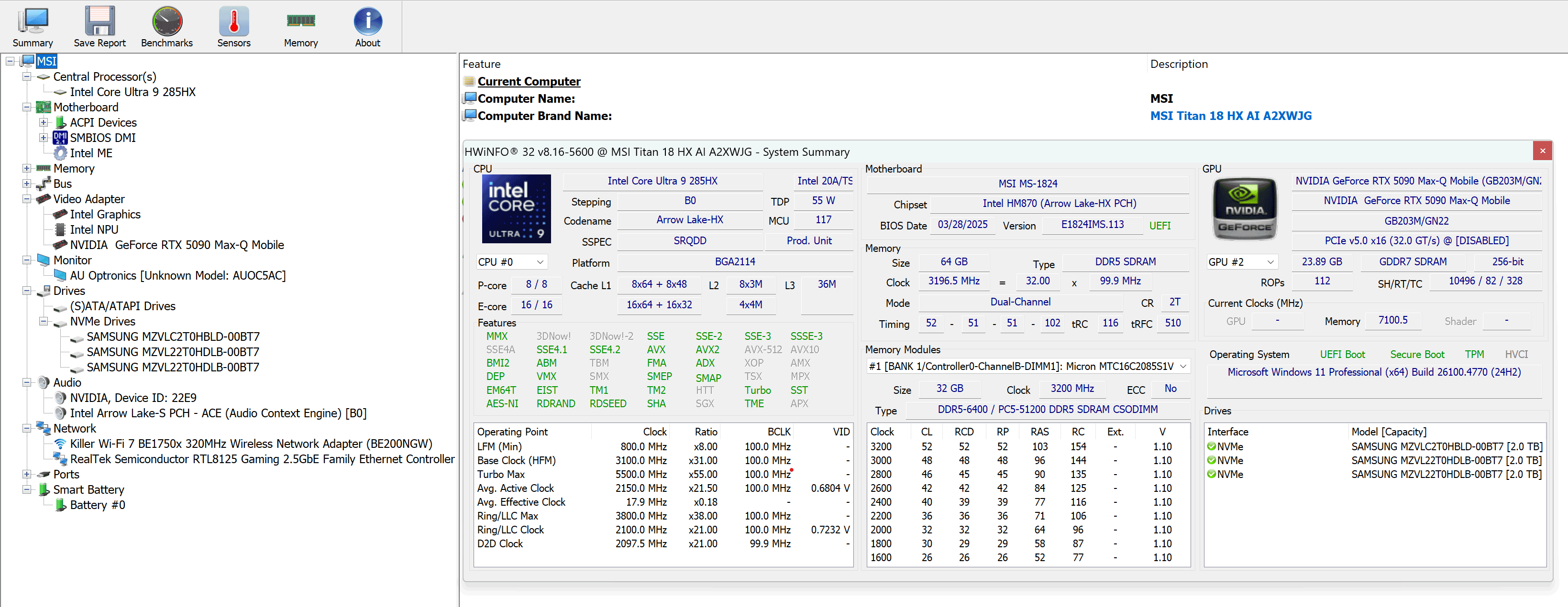
Task: Expand the Memory tree node
Action: click(x=27, y=168)
